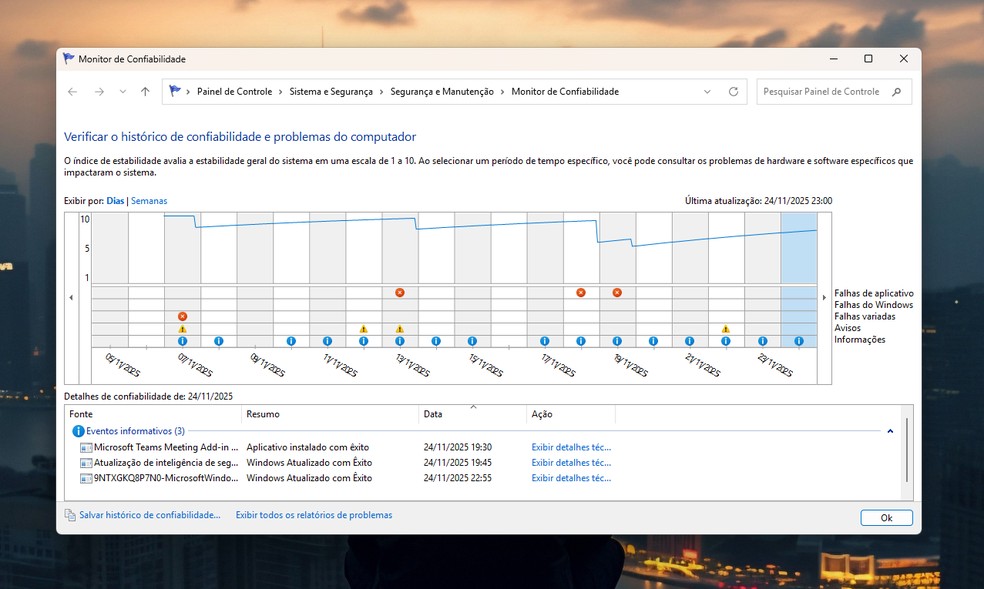Switch the chart view to Semanas
This screenshot has width=984, height=589.
coord(149,201)
